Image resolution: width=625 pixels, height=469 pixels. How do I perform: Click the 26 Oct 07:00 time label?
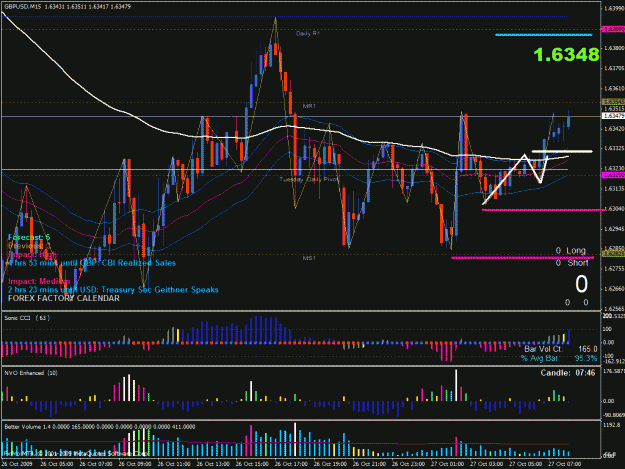tap(95, 464)
